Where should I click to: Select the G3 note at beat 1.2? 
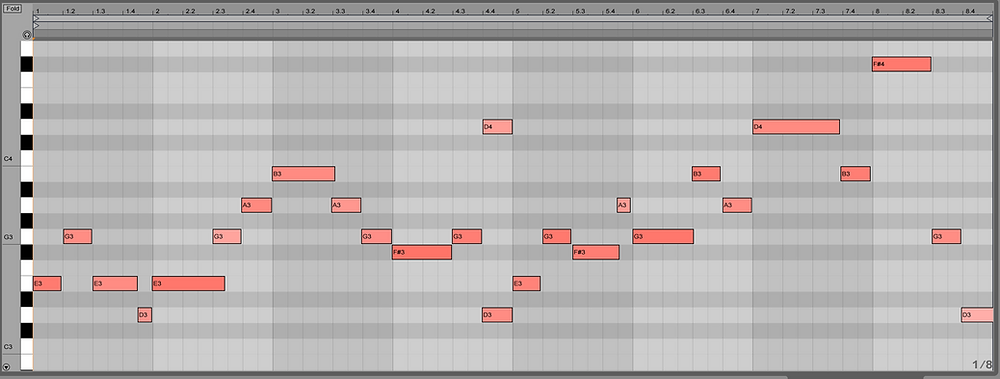coord(78,237)
